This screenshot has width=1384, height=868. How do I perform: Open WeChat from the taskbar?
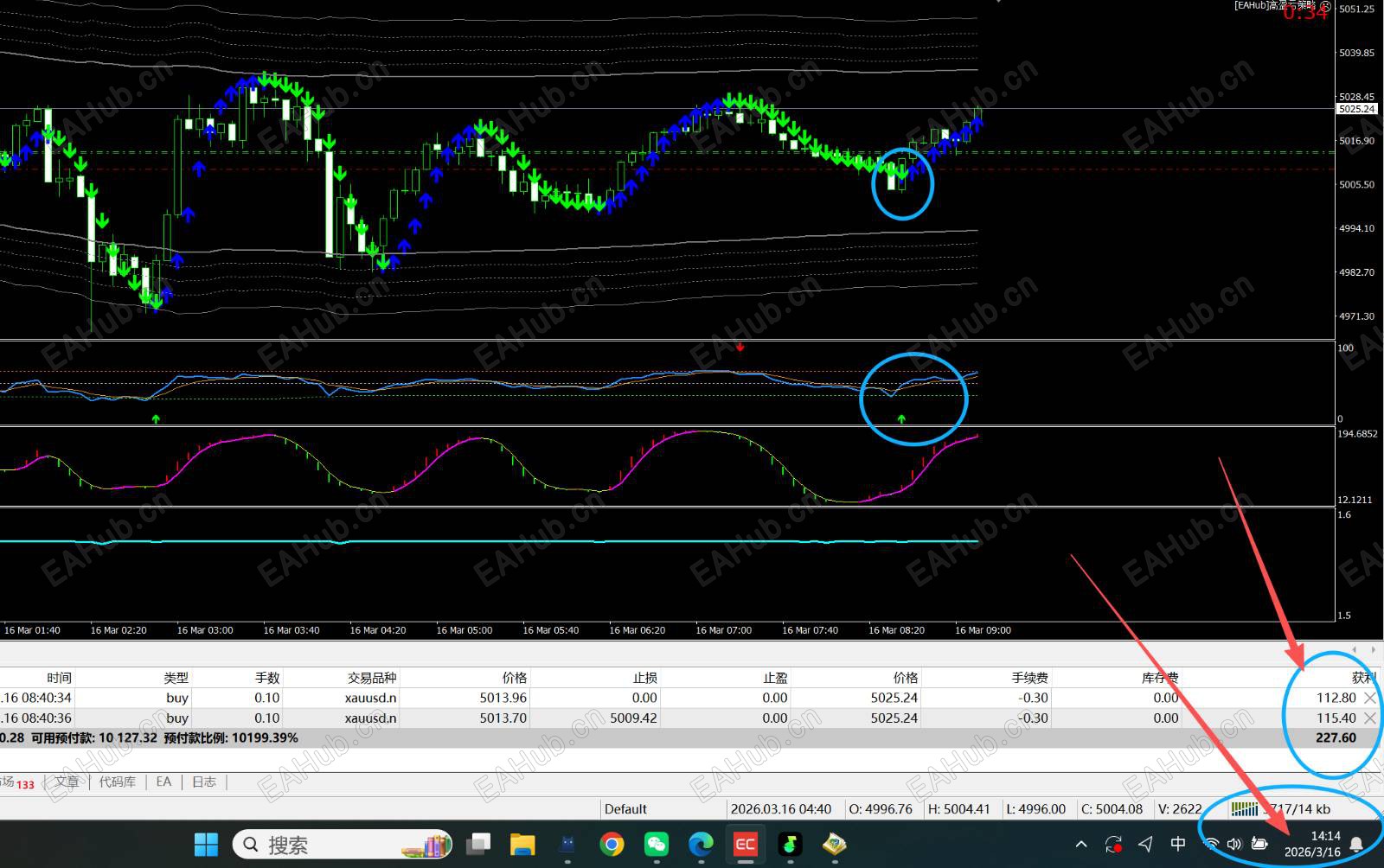pyautogui.click(x=657, y=844)
